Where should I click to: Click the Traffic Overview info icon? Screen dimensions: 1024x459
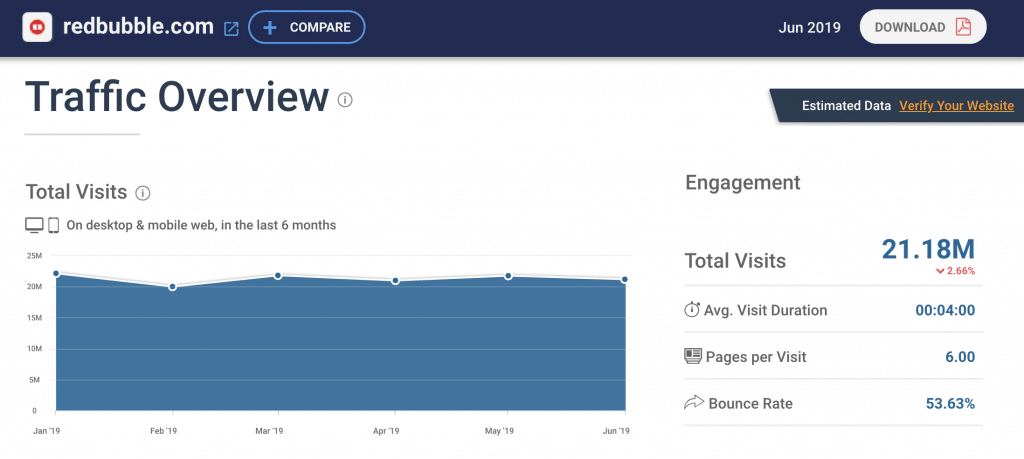[x=345, y=100]
